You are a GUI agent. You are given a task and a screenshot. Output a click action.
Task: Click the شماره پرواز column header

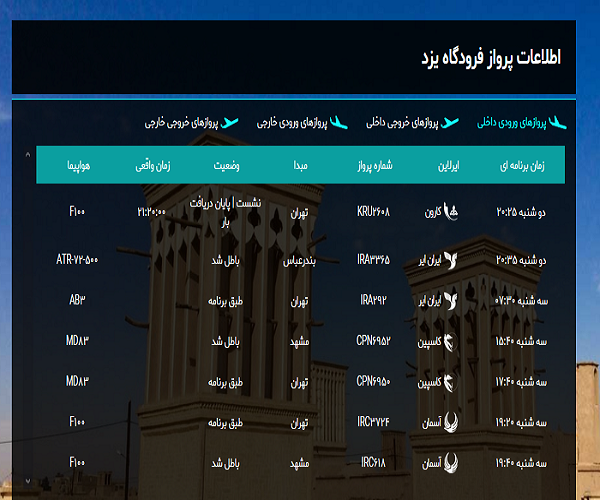tap(375, 166)
